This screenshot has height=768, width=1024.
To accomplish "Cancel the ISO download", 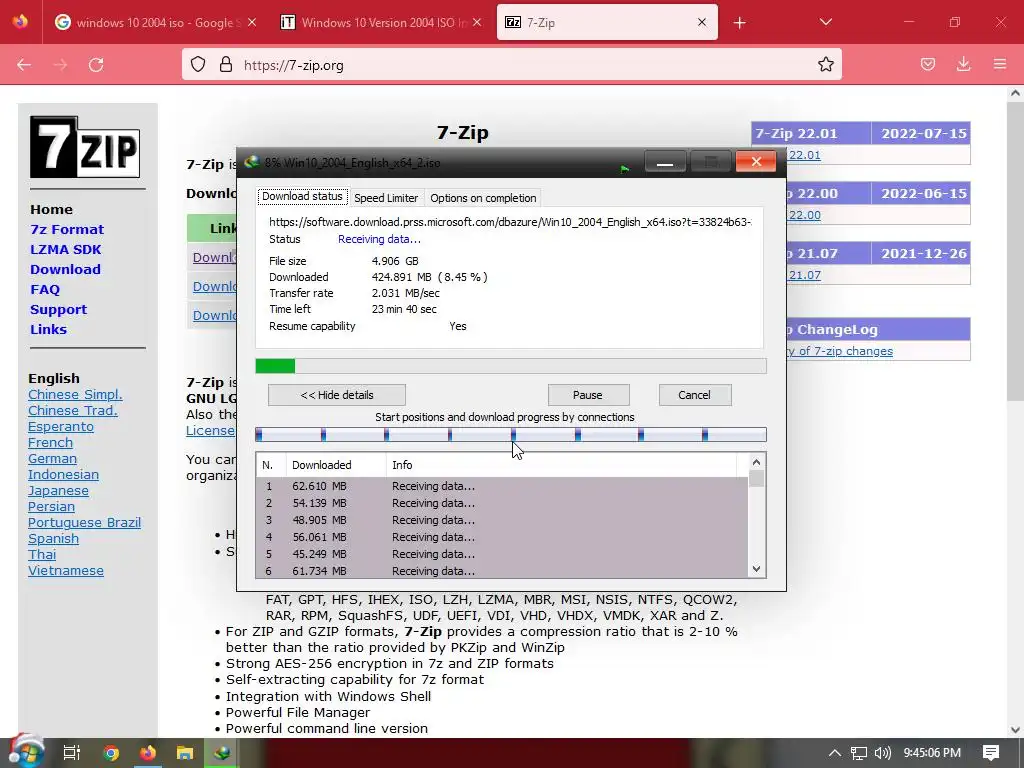I will (695, 394).
